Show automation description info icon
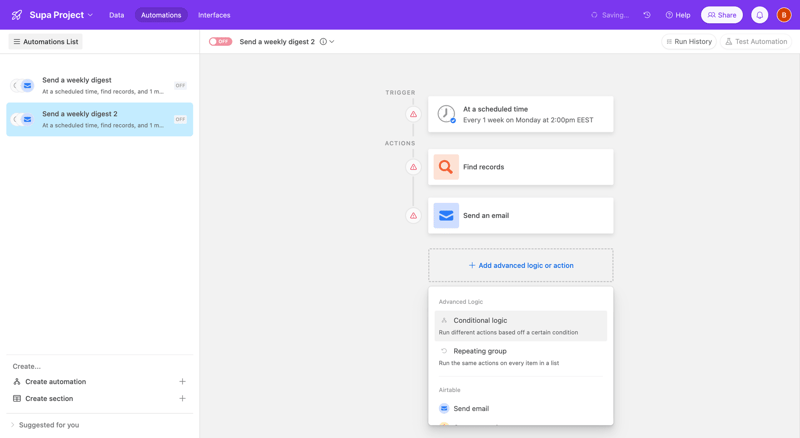Screen dimensions: 800x438 pos(323,41)
